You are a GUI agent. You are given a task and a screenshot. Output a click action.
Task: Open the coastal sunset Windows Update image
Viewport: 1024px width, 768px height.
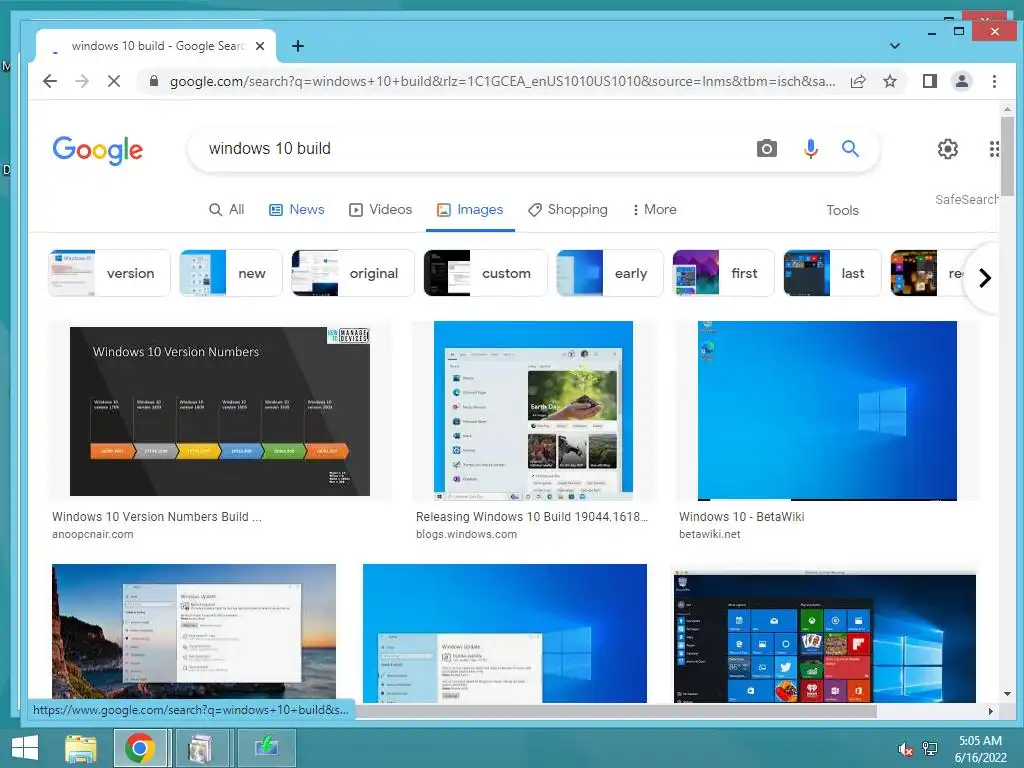click(194, 633)
